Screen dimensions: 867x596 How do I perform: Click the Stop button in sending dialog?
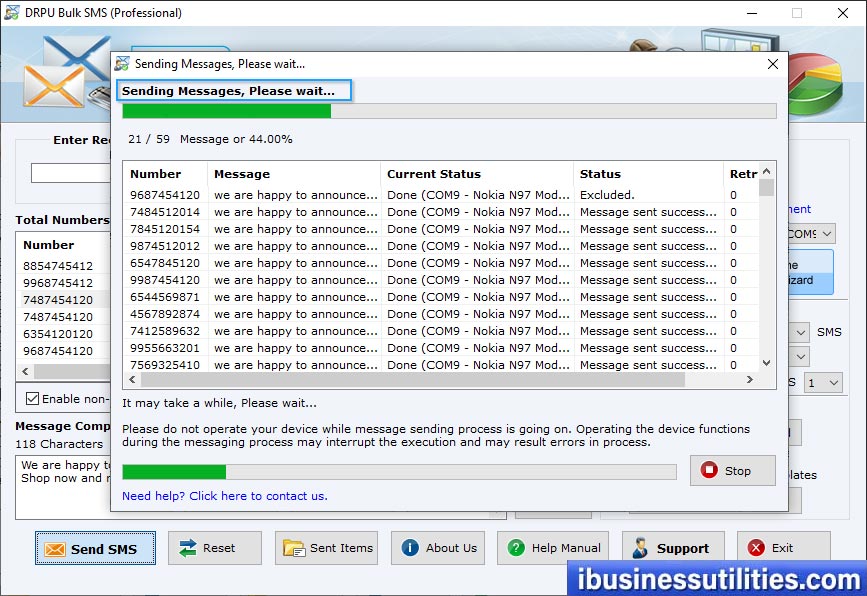[x=733, y=470]
